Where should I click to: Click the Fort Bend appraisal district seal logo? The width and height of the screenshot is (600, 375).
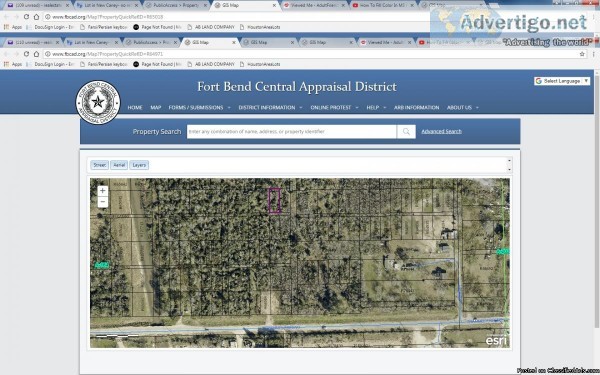(x=98, y=102)
